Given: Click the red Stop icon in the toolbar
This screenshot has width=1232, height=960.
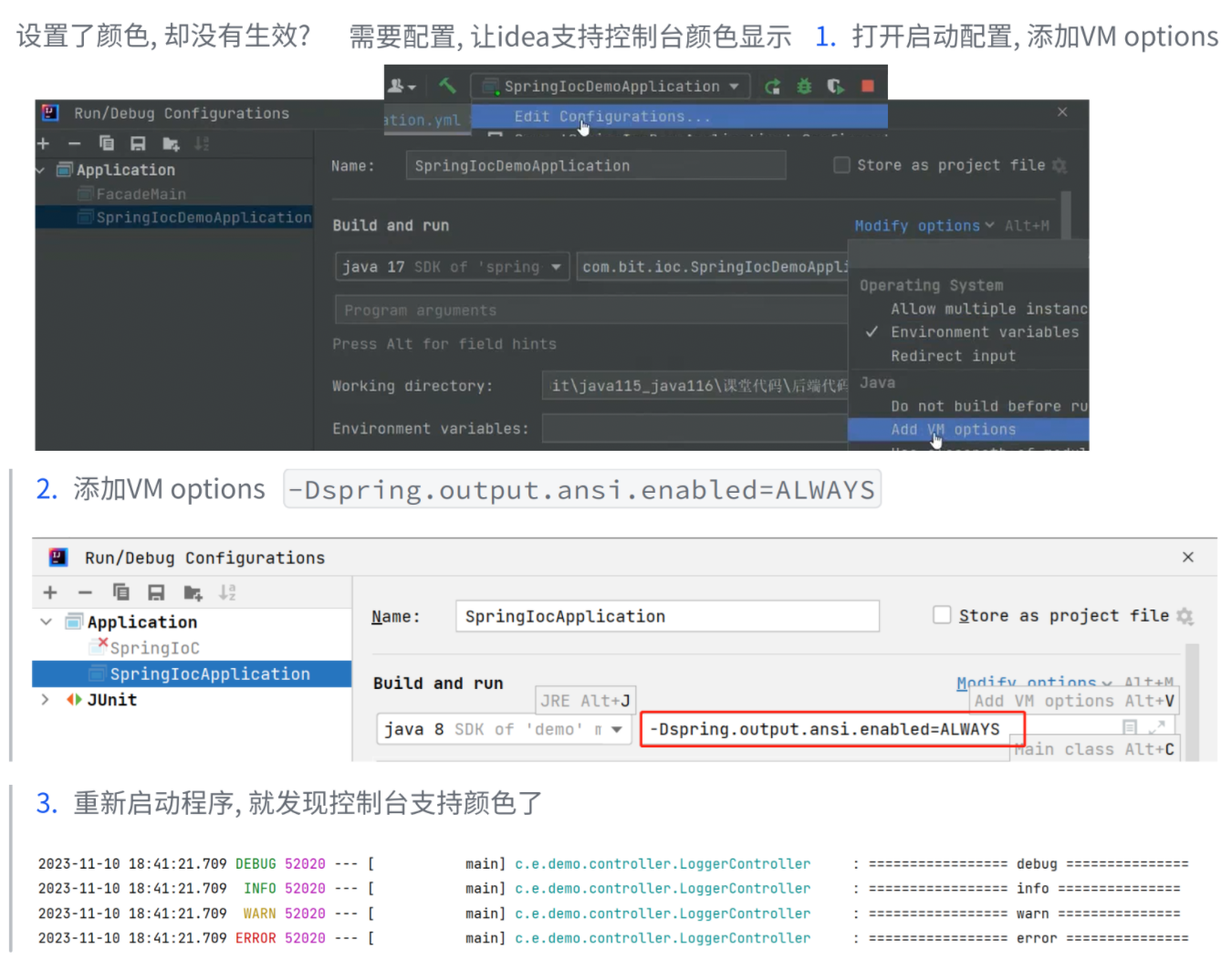Looking at the screenshot, I should 868,86.
